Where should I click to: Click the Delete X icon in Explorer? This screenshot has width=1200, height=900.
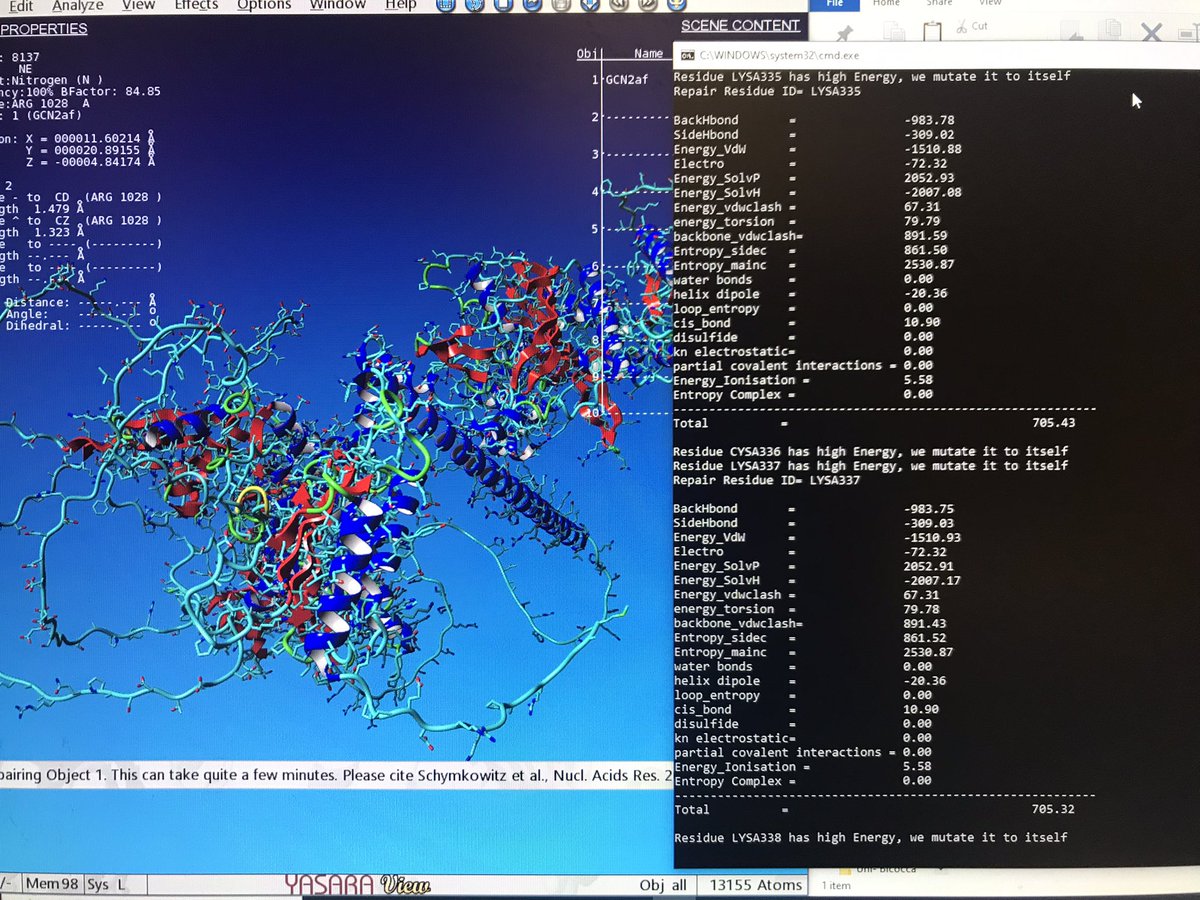pyautogui.click(x=1151, y=33)
